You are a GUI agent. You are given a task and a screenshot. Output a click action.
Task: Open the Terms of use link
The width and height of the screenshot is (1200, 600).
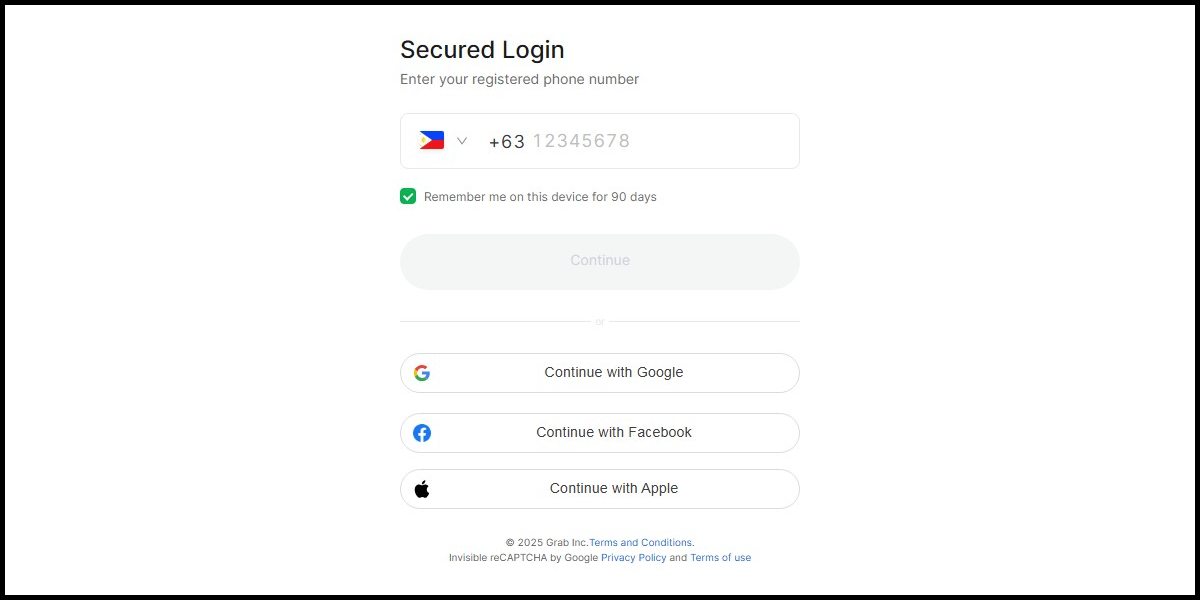[720, 557]
